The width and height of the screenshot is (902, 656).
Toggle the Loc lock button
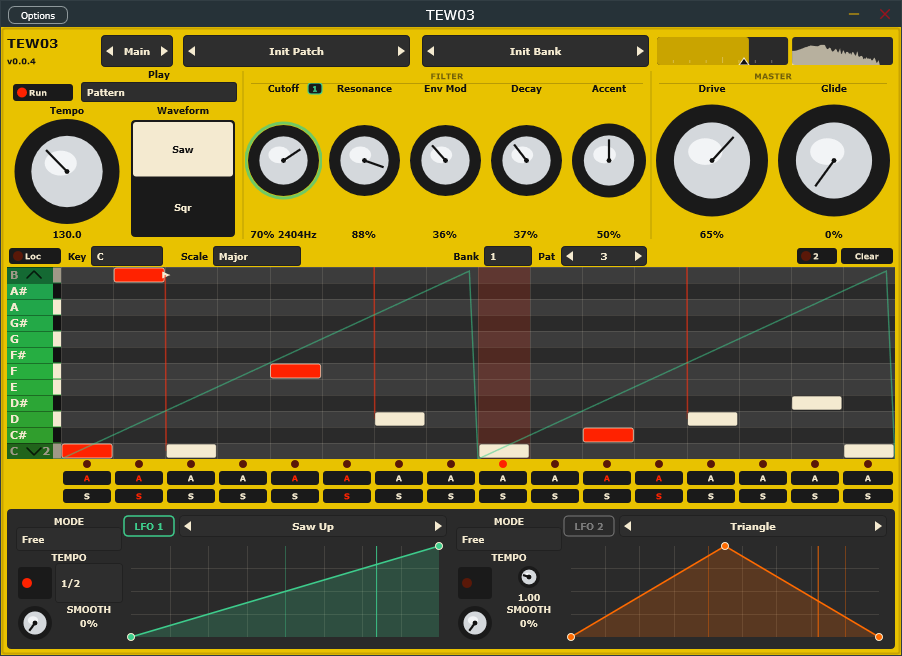pyautogui.click(x=35, y=256)
